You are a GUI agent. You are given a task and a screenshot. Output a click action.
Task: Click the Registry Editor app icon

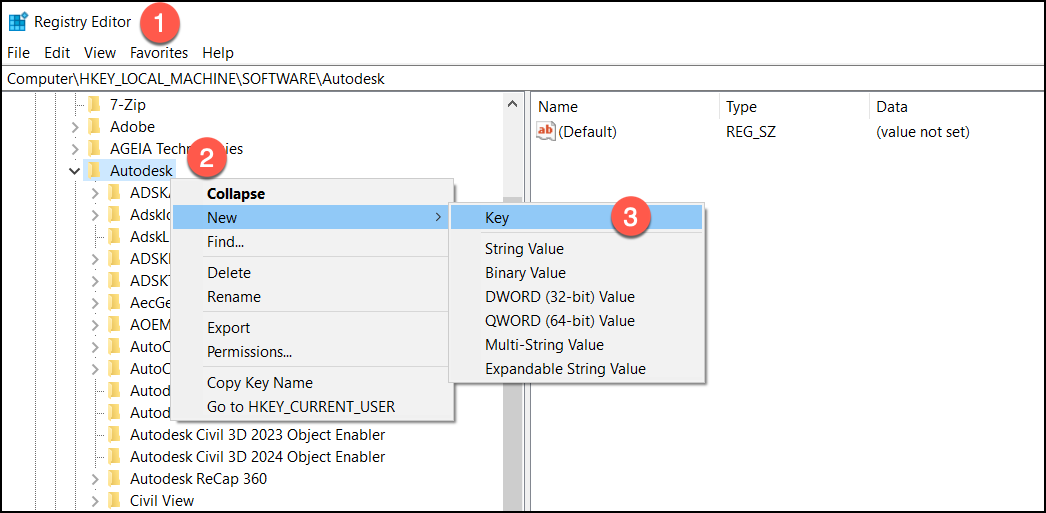(x=18, y=21)
